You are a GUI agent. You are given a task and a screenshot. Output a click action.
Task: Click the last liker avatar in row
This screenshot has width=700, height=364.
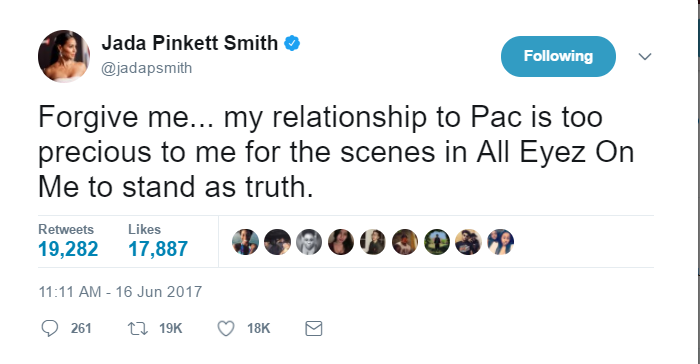pos(500,242)
